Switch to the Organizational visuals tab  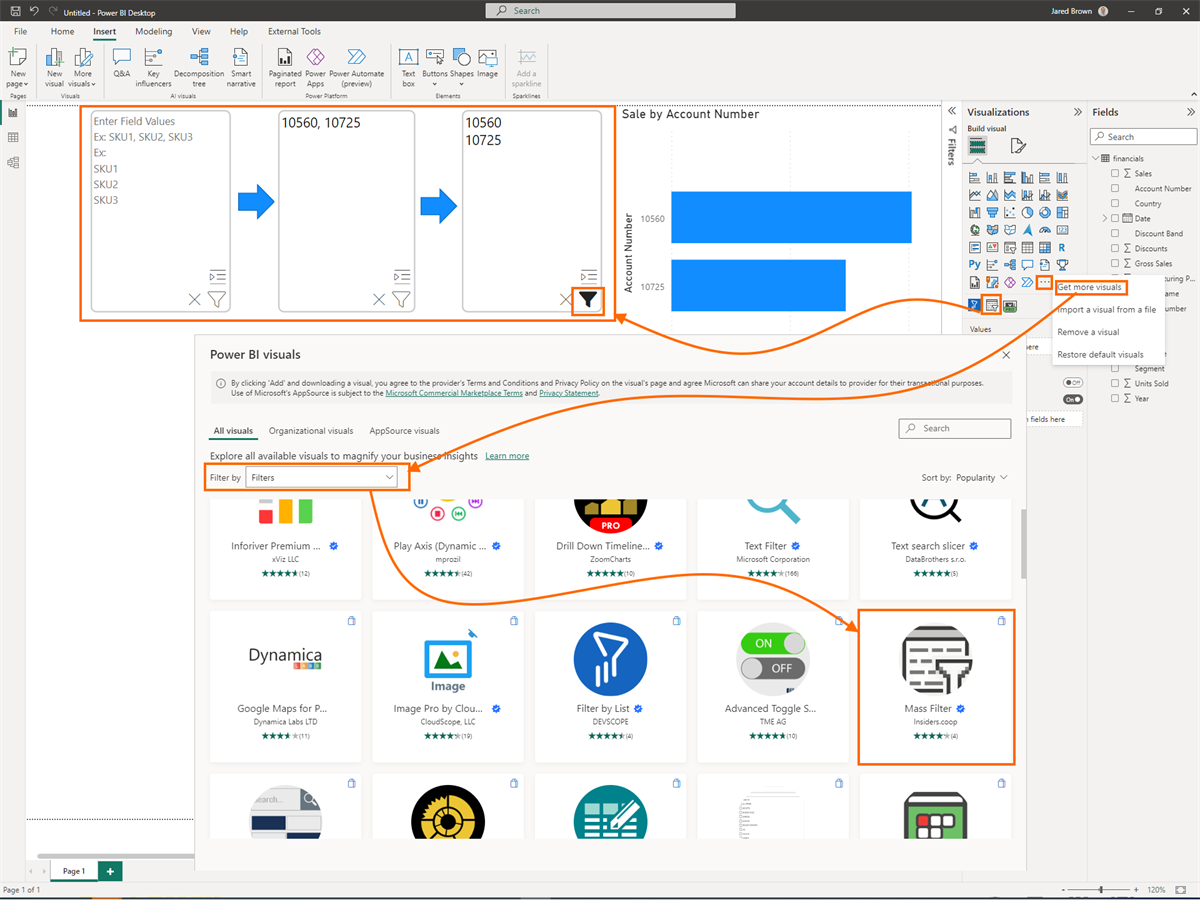pos(311,431)
